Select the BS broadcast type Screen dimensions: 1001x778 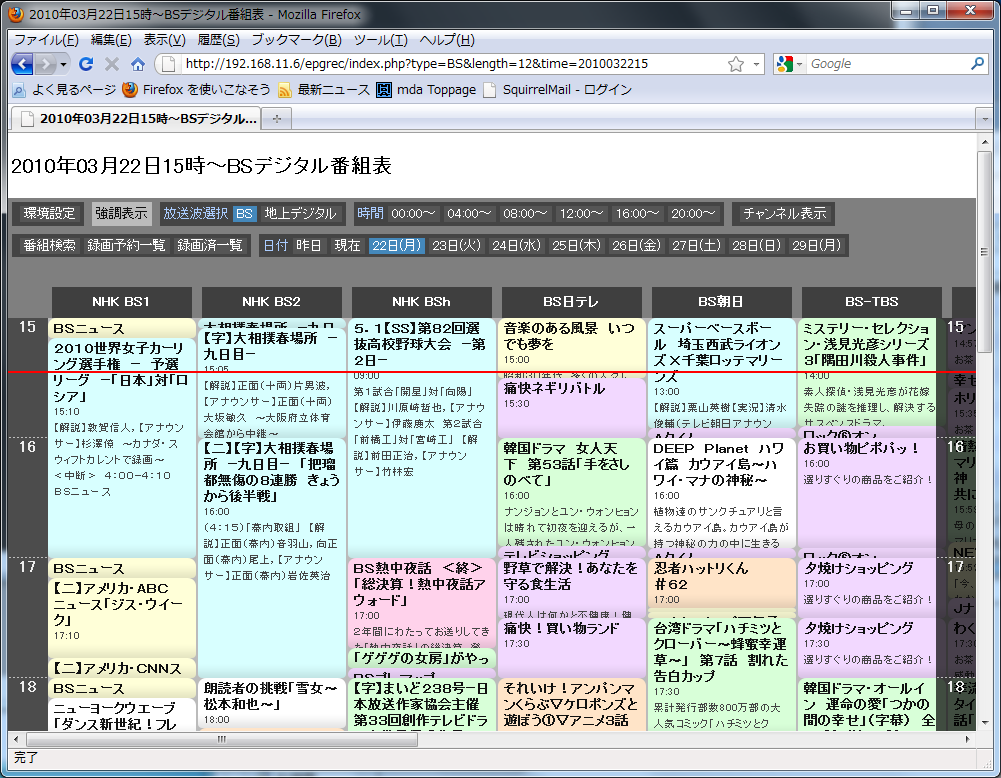[245, 214]
